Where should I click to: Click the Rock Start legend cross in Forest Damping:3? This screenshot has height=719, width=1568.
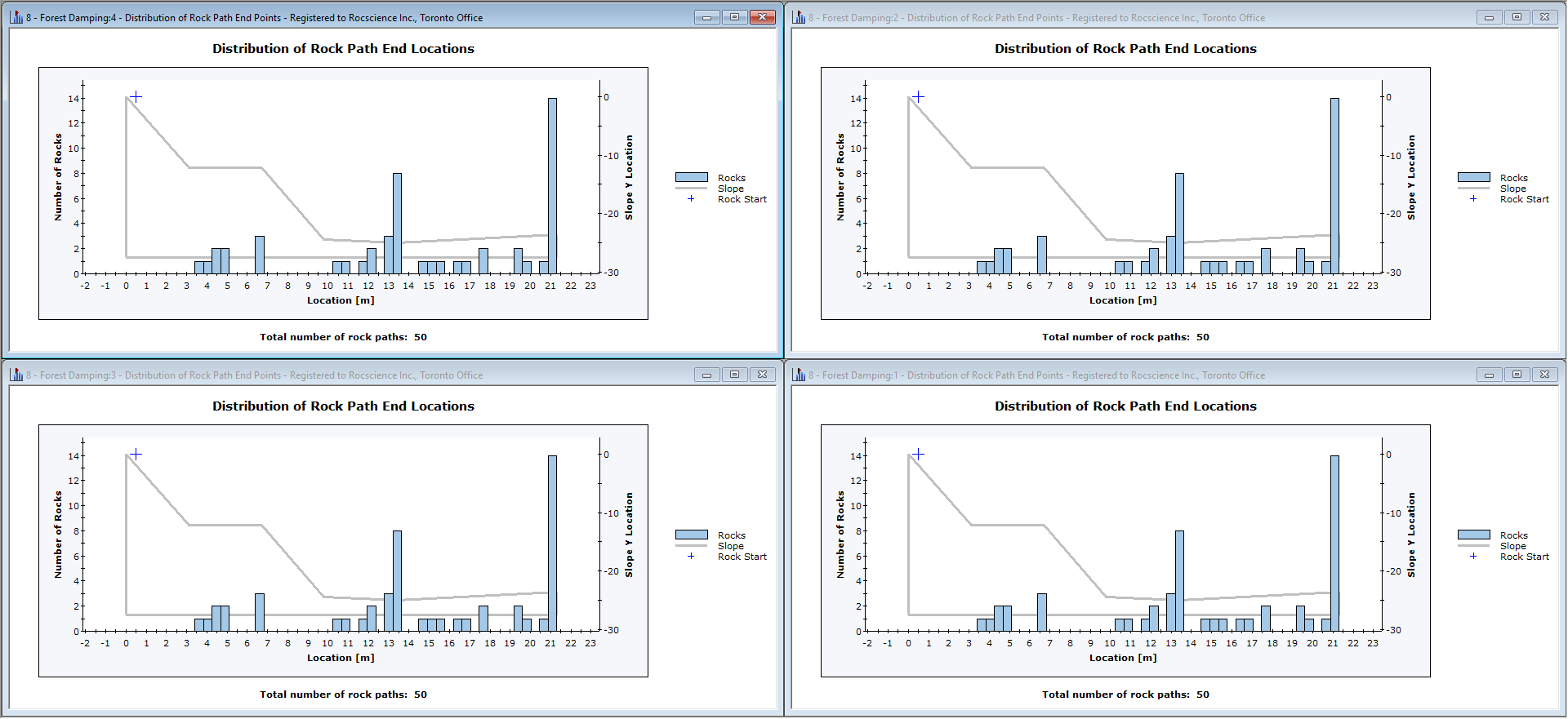tap(691, 557)
